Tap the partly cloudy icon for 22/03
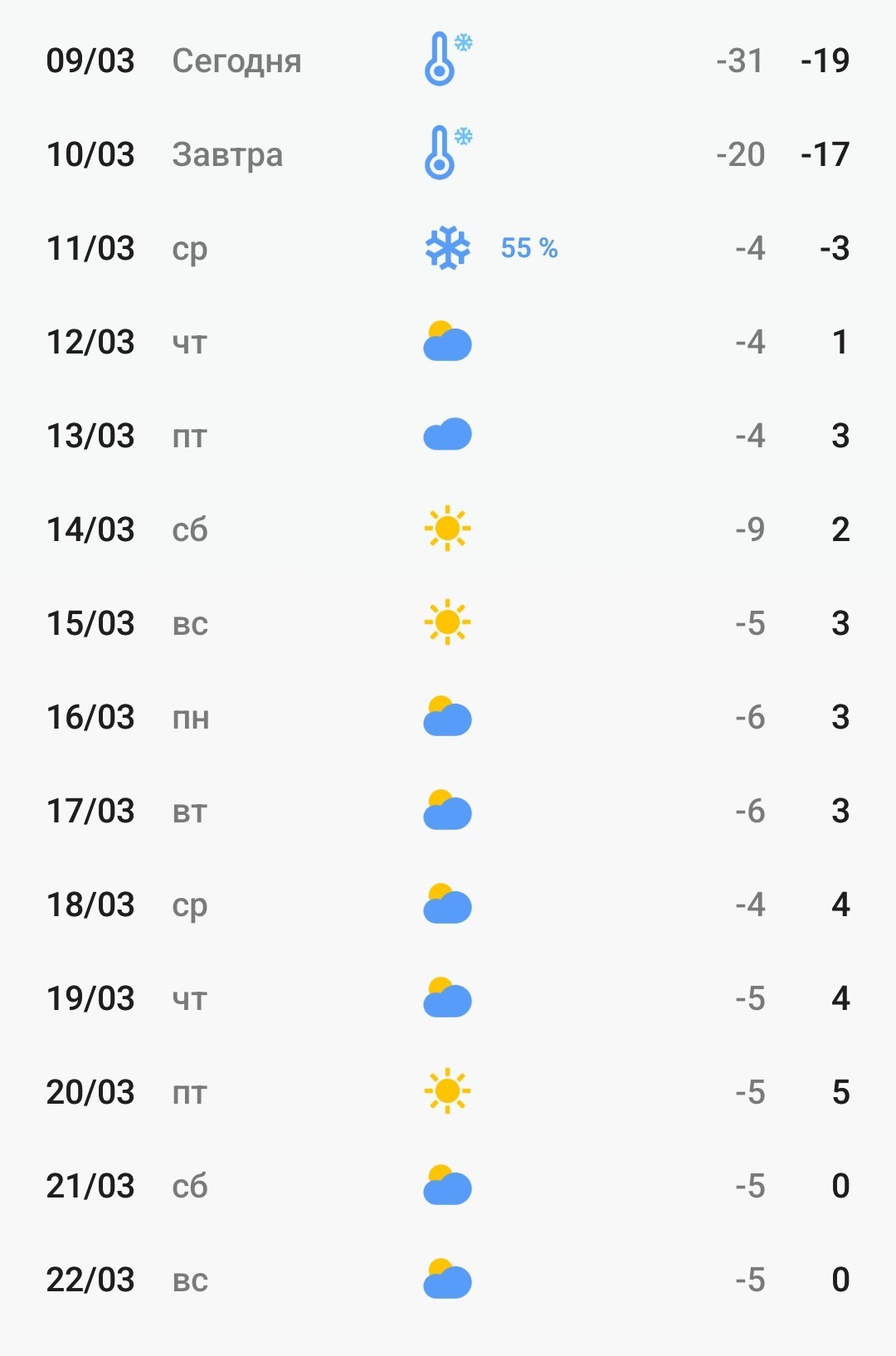This screenshot has height=1356, width=896. tap(447, 1279)
